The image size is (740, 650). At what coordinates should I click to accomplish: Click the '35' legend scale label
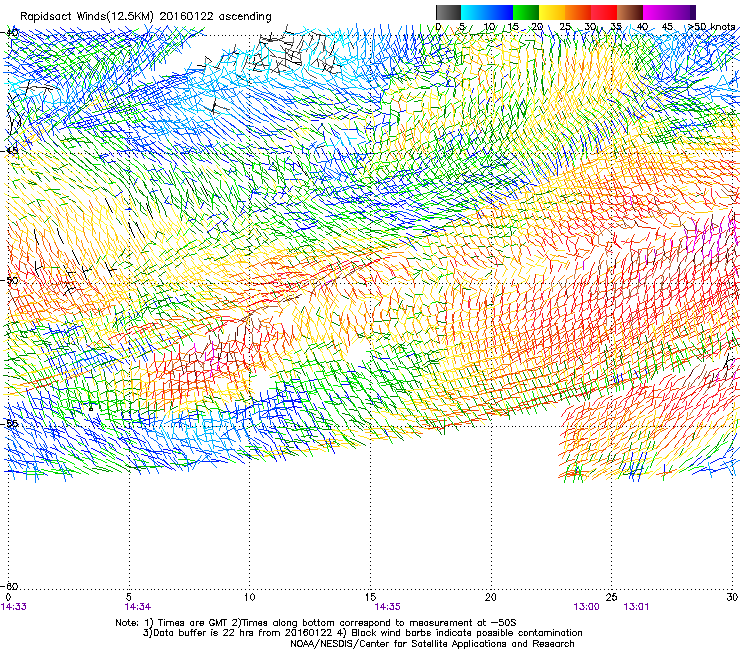coord(615,26)
